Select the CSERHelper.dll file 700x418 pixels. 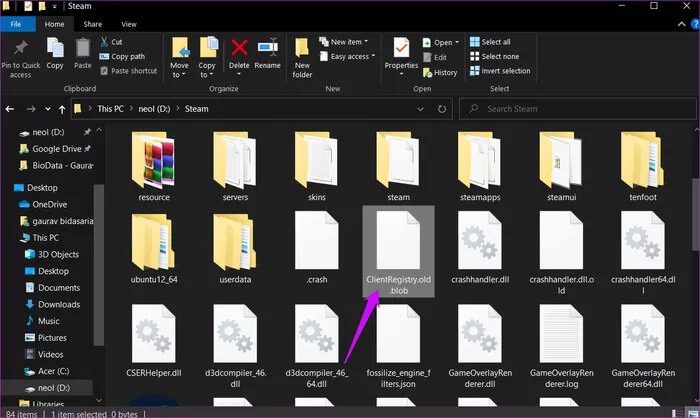point(154,341)
